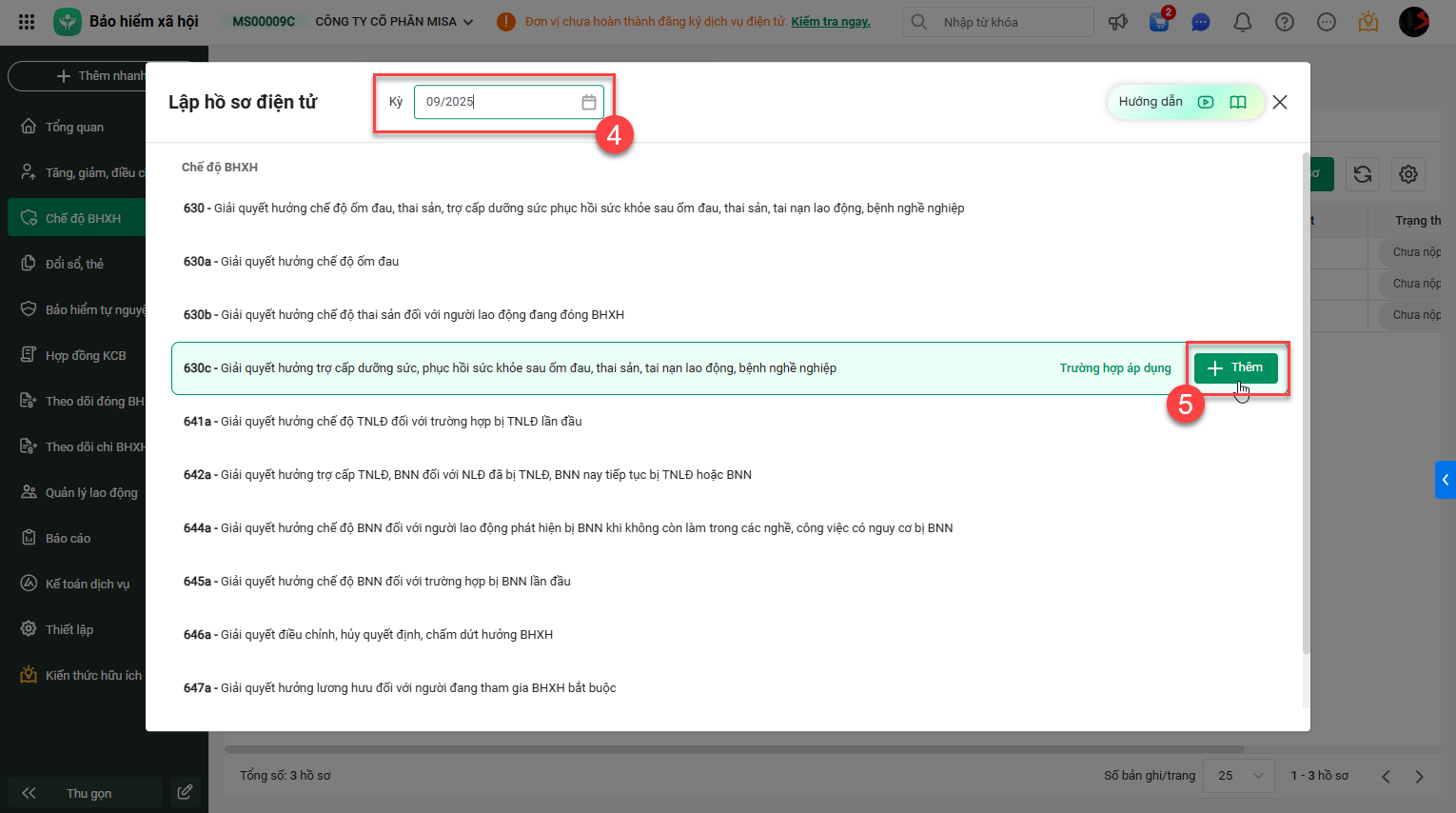Open the calendar picker in Kỳ field
1456x813 pixels.
coord(589,102)
